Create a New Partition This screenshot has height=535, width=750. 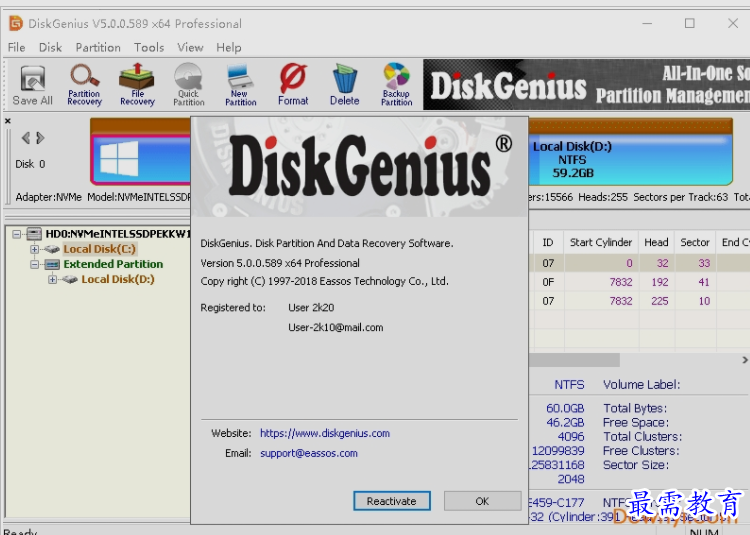click(x=241, y=85)
